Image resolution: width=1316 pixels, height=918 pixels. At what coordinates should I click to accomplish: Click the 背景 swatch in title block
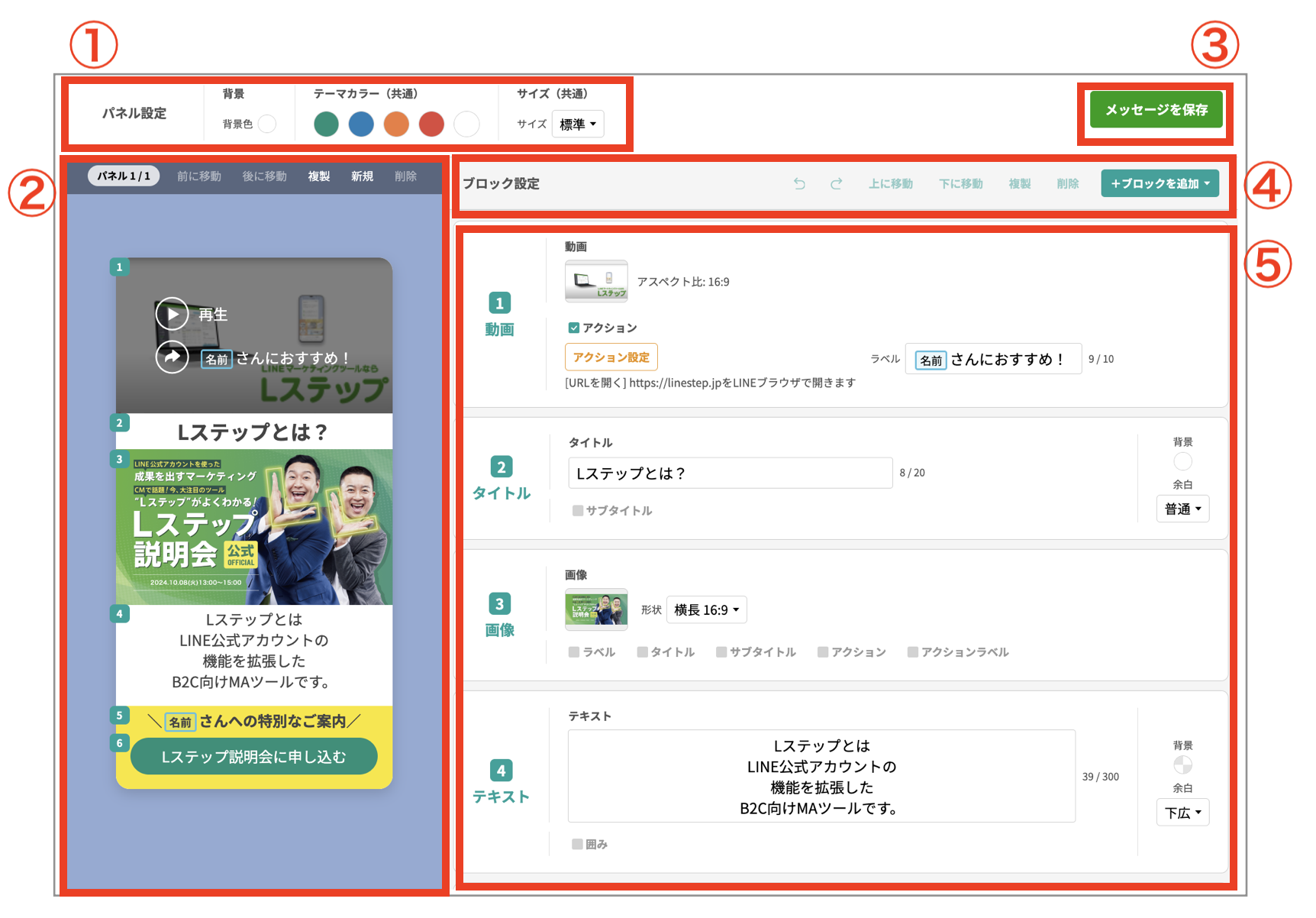point(1183,461)
